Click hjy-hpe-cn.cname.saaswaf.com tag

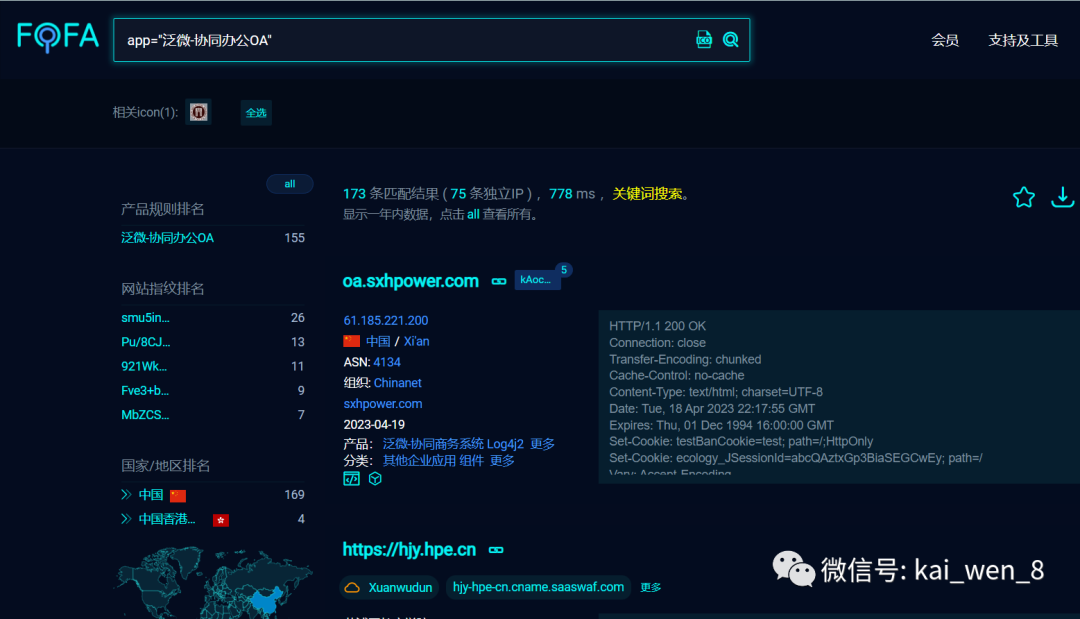[x=538, y=587]
